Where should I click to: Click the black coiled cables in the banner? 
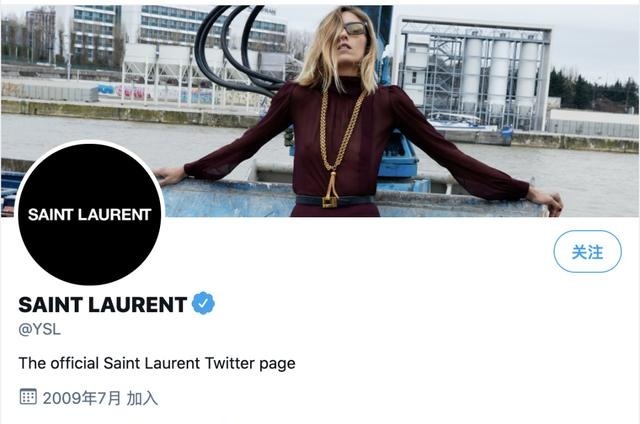236,51
